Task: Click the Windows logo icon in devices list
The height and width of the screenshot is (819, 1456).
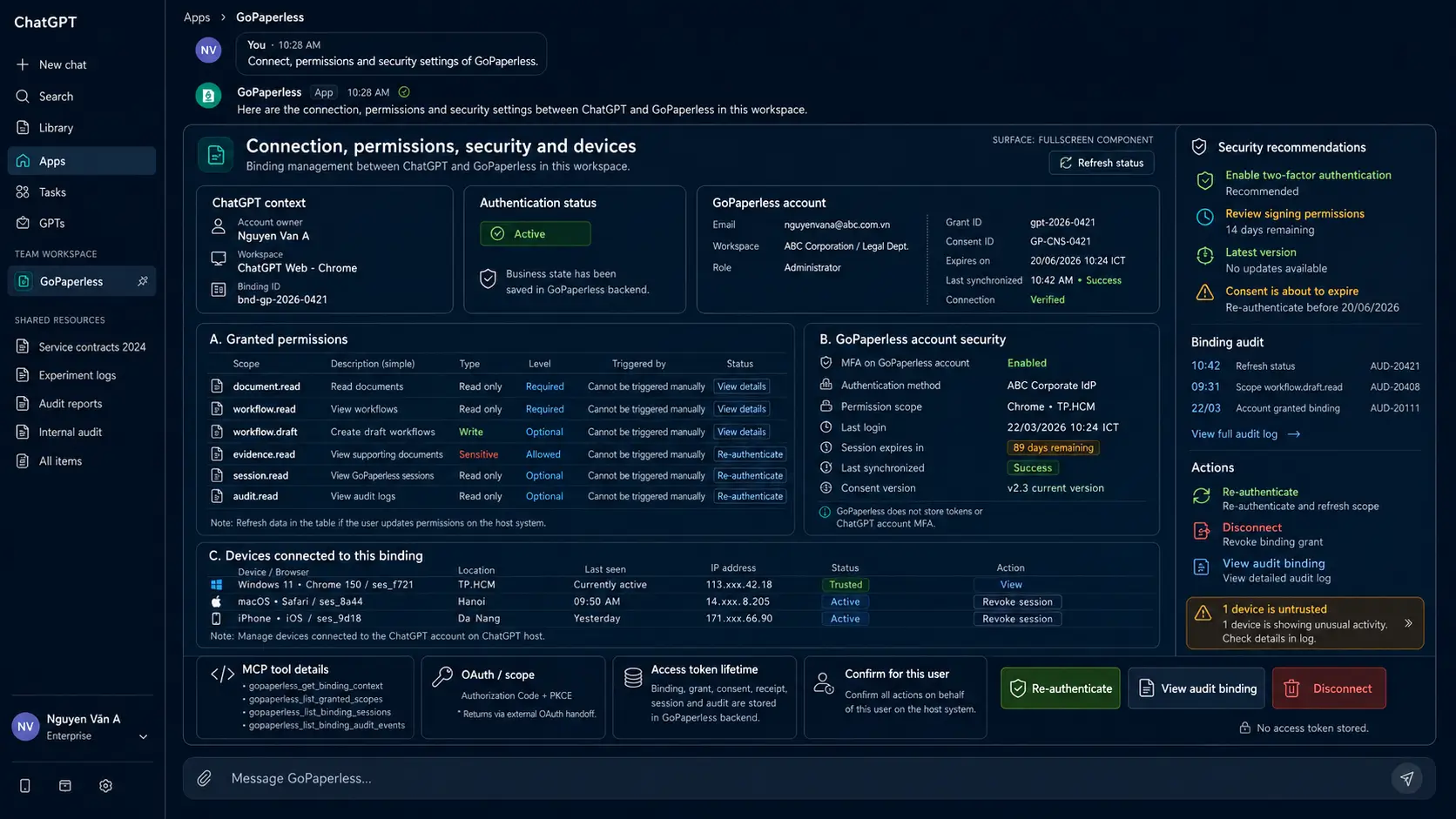Action: pyautogui.click(x=217, y=585)
